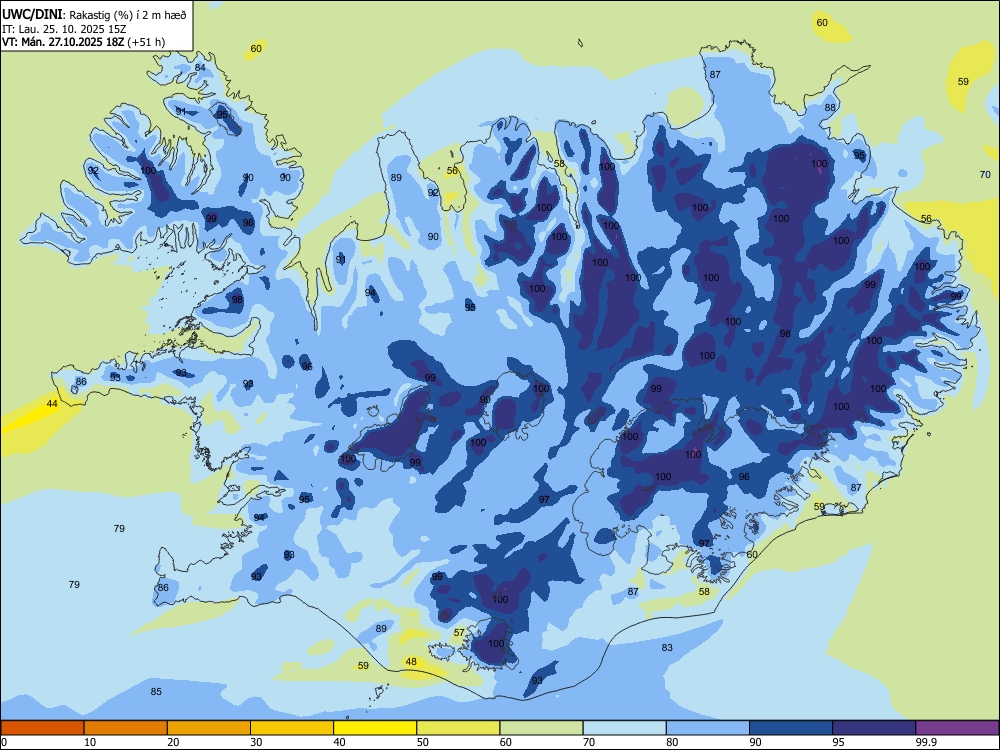Image resolution: width=1000 pixels, height=750 pixels.
Task: Select the 'IT: Lau. 25. 10. 2025 15Z' line
Action: (64, 29)
